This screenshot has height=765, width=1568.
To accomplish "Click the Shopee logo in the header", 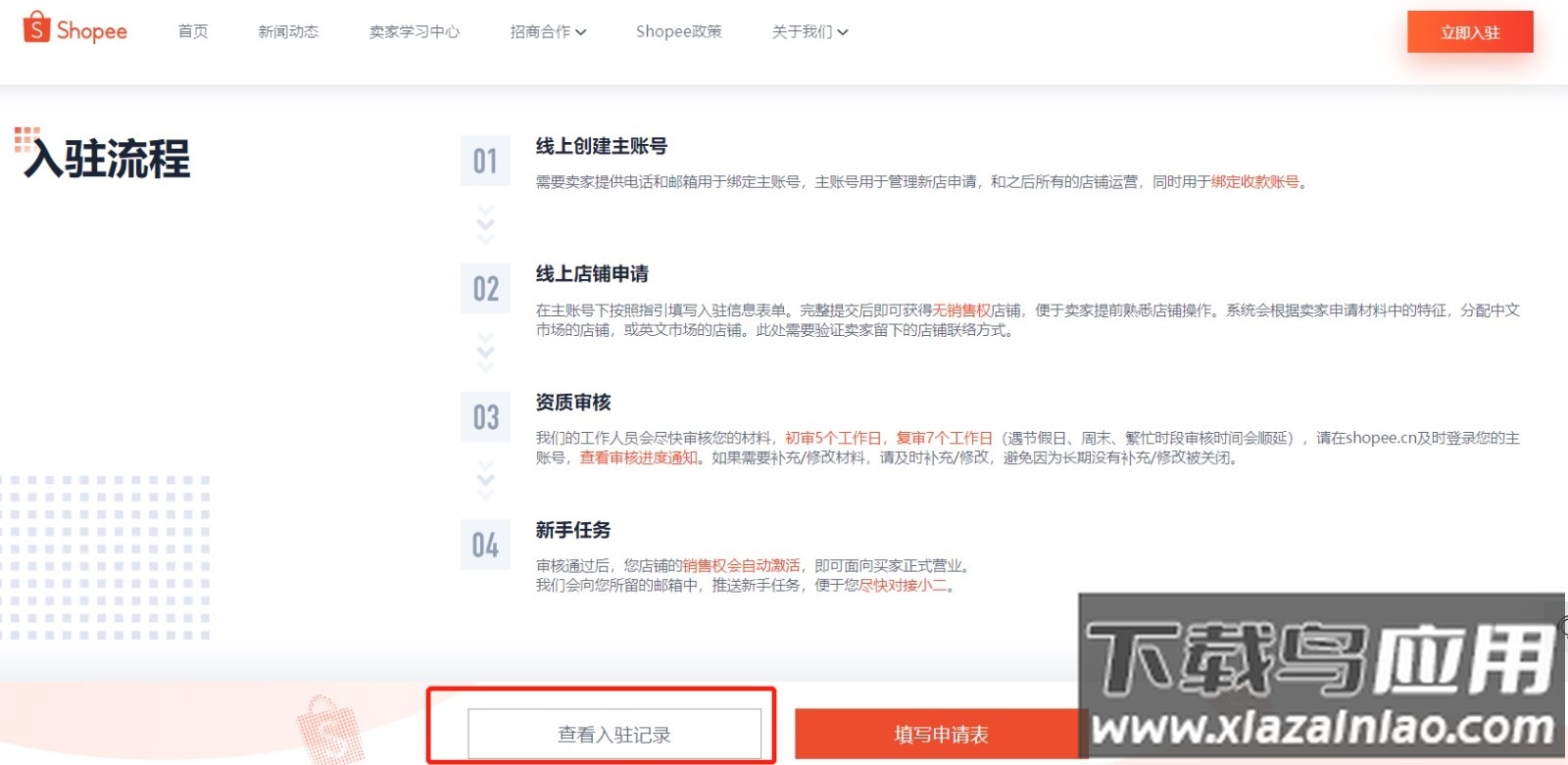I will coord(75,29).
